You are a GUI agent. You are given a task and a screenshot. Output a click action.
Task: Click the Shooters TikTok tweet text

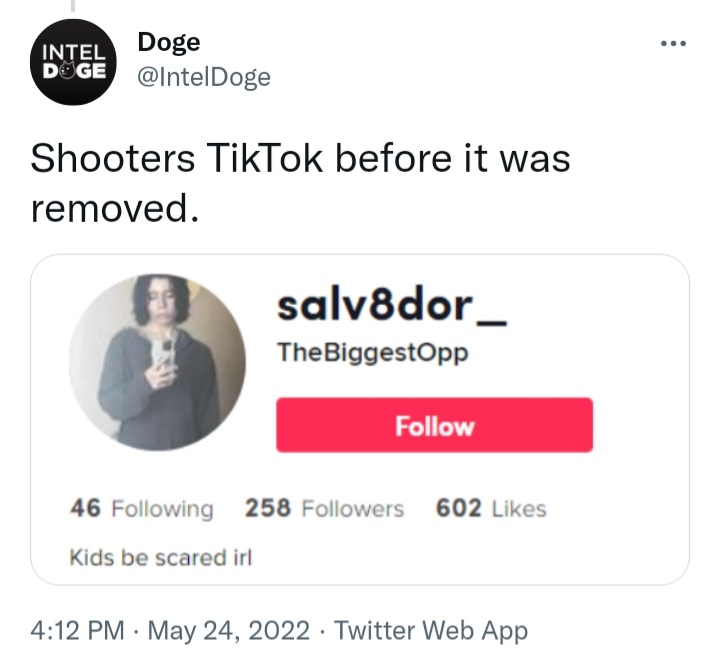(300, 182)
